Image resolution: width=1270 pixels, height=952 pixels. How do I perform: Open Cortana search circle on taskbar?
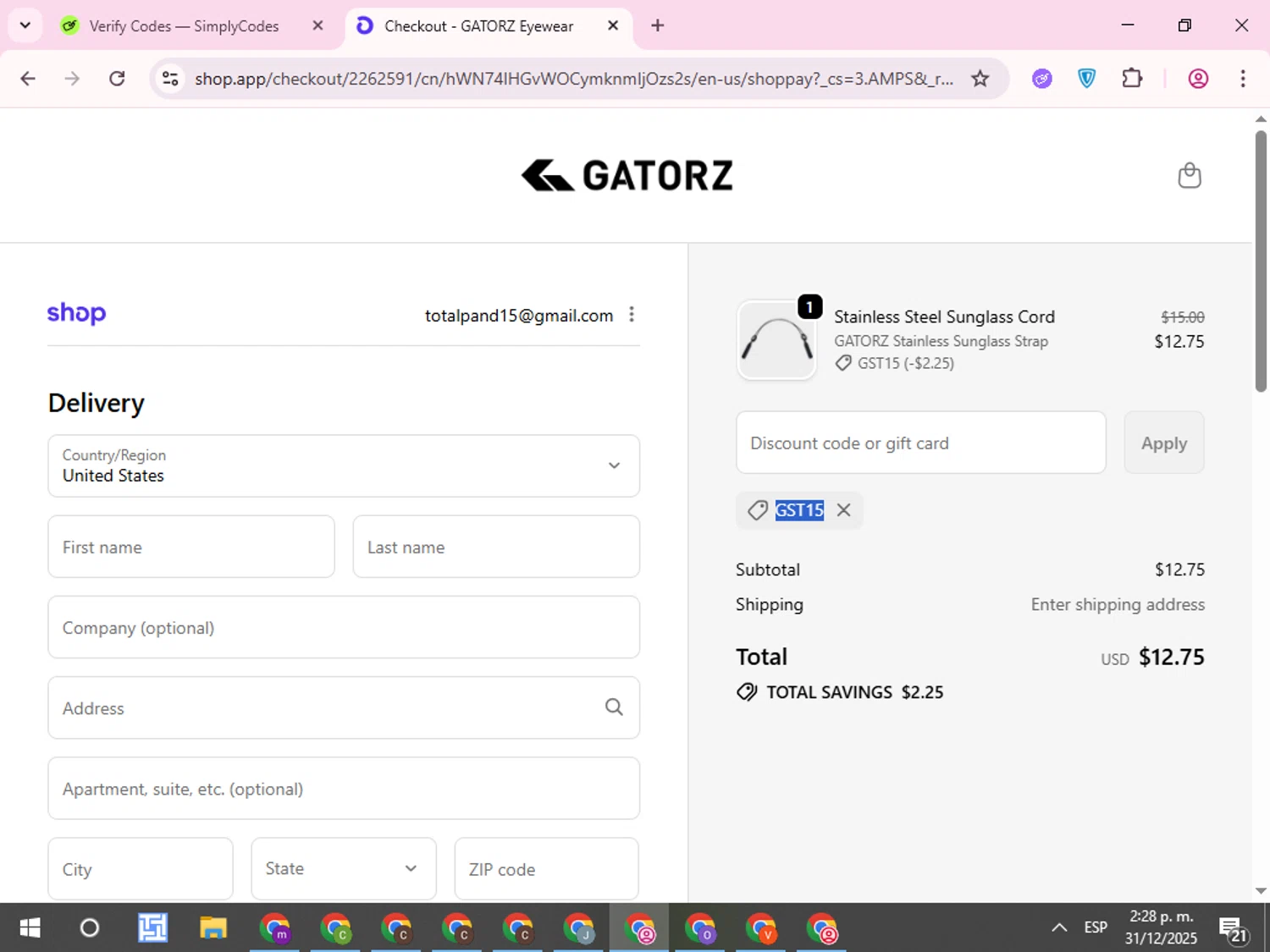(89, 928)
